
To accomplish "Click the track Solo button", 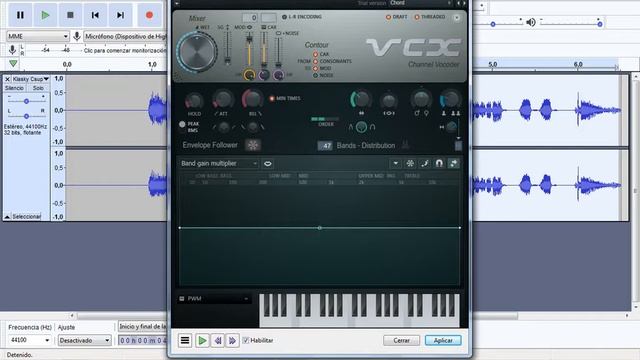I will tap(38, 88).
